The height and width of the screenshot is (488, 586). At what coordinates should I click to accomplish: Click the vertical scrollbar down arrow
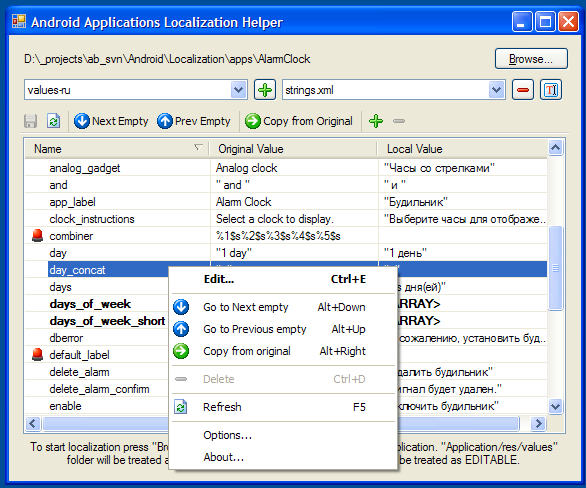click(556, 406)
